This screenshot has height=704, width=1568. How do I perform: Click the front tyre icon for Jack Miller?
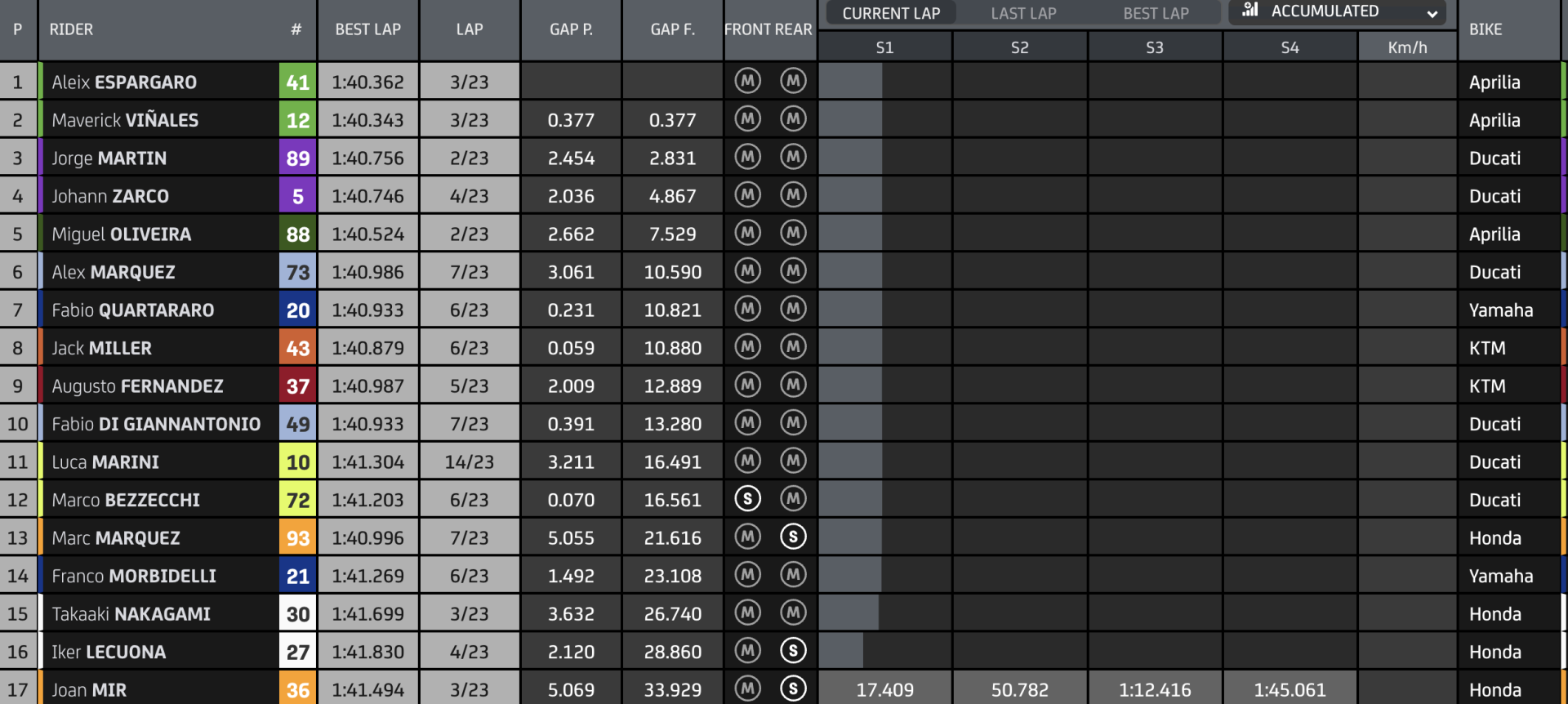(747, 347)
